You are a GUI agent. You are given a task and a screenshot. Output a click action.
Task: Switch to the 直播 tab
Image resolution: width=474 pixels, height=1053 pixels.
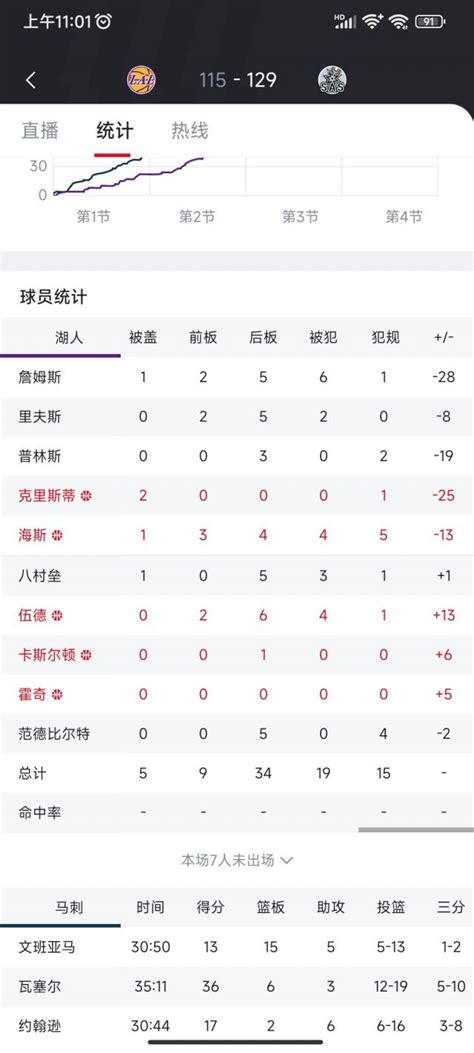(40, 130)
